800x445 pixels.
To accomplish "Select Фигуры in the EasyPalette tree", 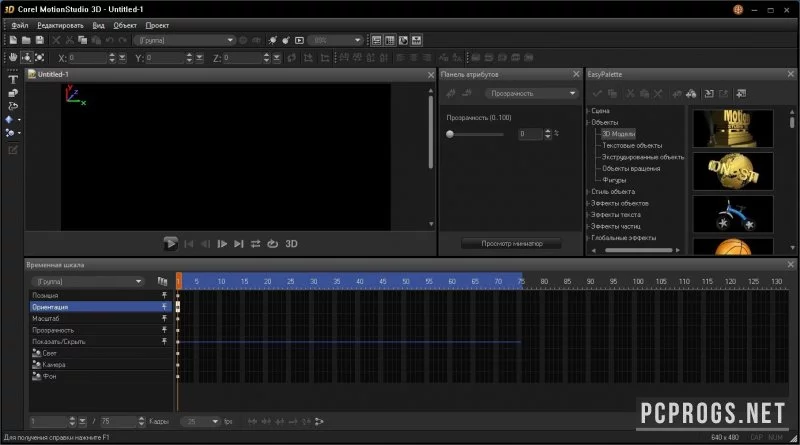I will coord(614,180).
